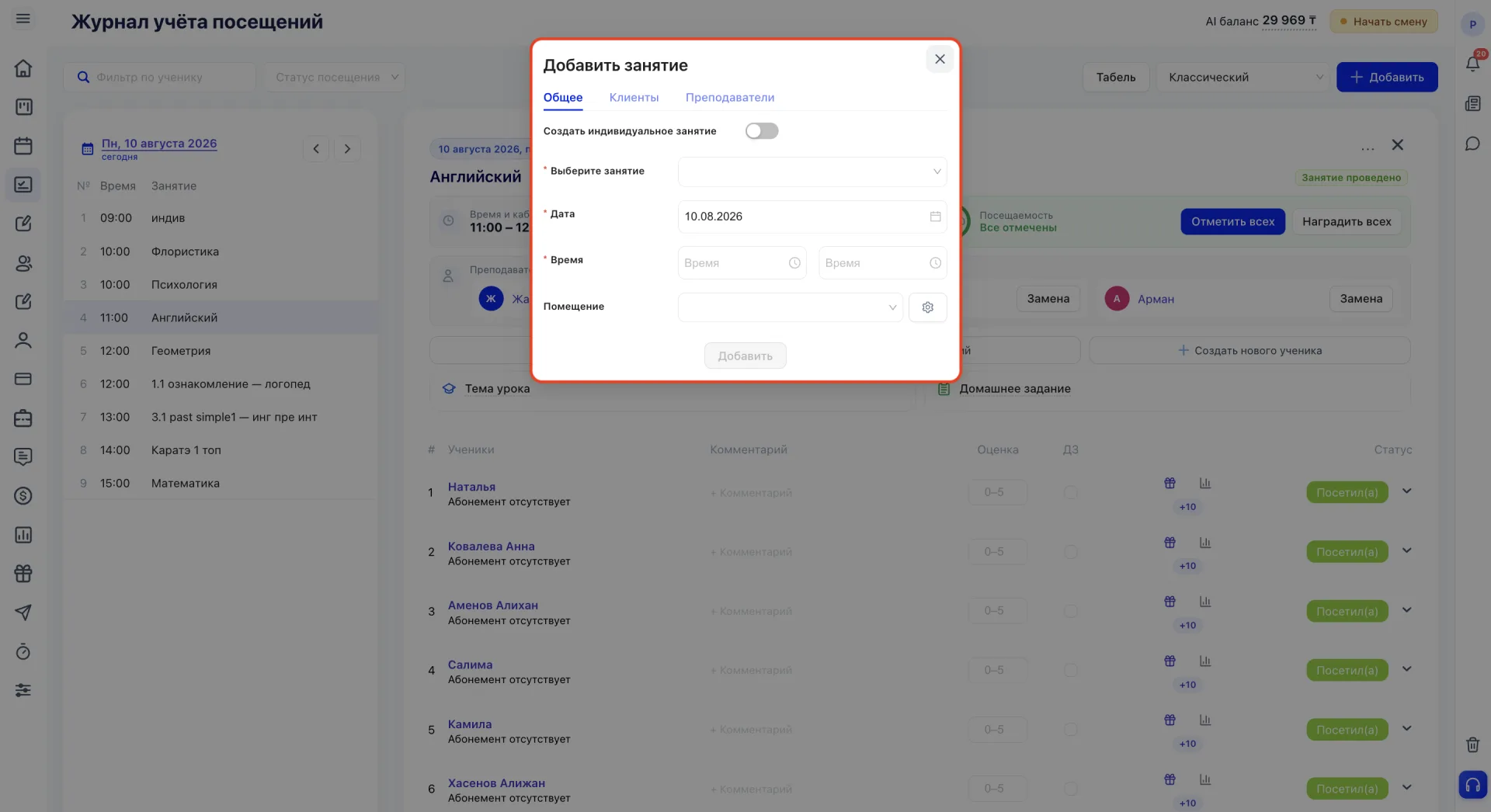The image size is (1491, 812).
Task: Open the hamburger menu icon
Action: pyautogui.click(x=23, y=19)
